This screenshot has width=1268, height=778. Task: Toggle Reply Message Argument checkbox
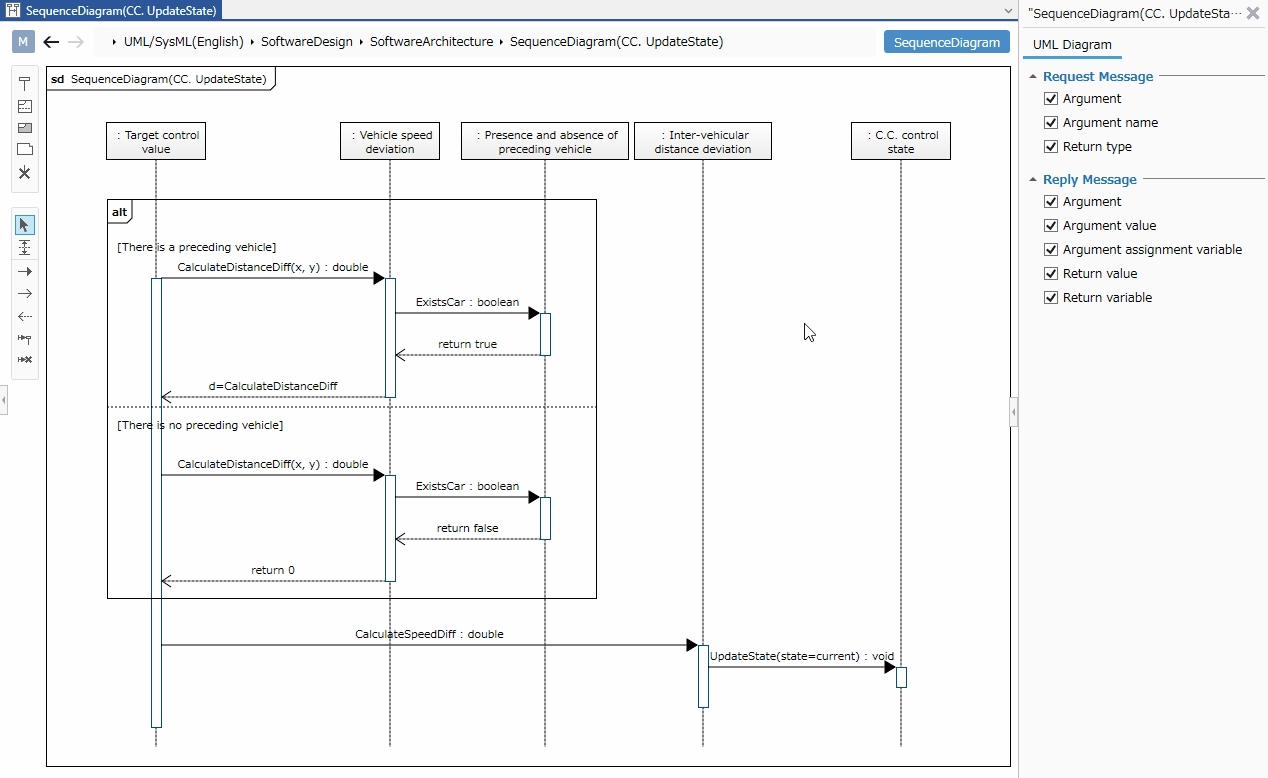point(1050,201)
